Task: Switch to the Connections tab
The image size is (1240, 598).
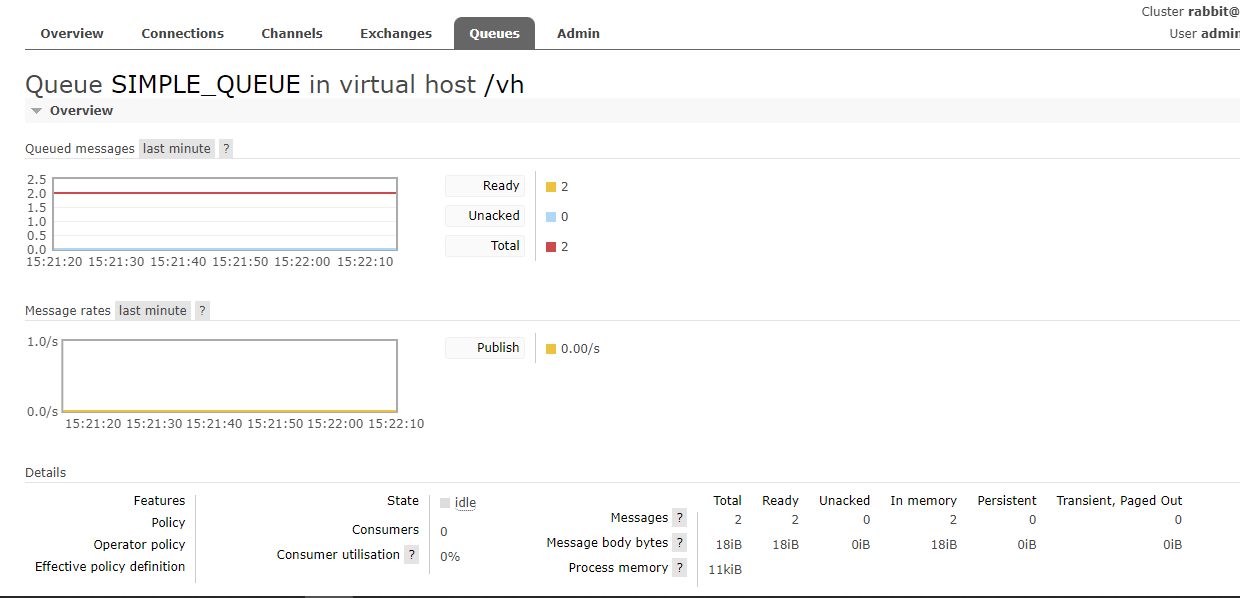Action: (183, 33)
